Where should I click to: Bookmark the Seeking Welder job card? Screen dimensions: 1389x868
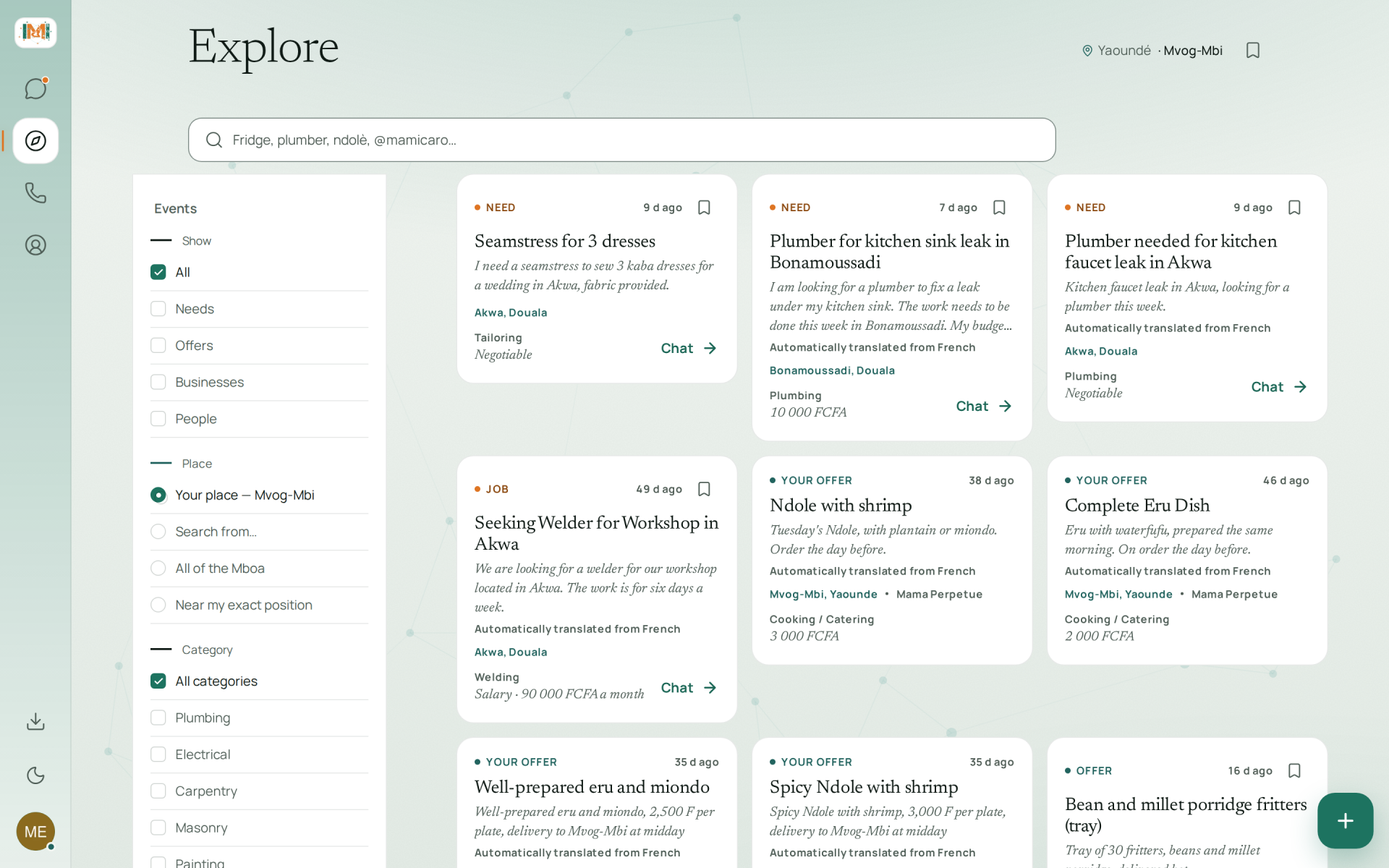(x=704, y=489)
